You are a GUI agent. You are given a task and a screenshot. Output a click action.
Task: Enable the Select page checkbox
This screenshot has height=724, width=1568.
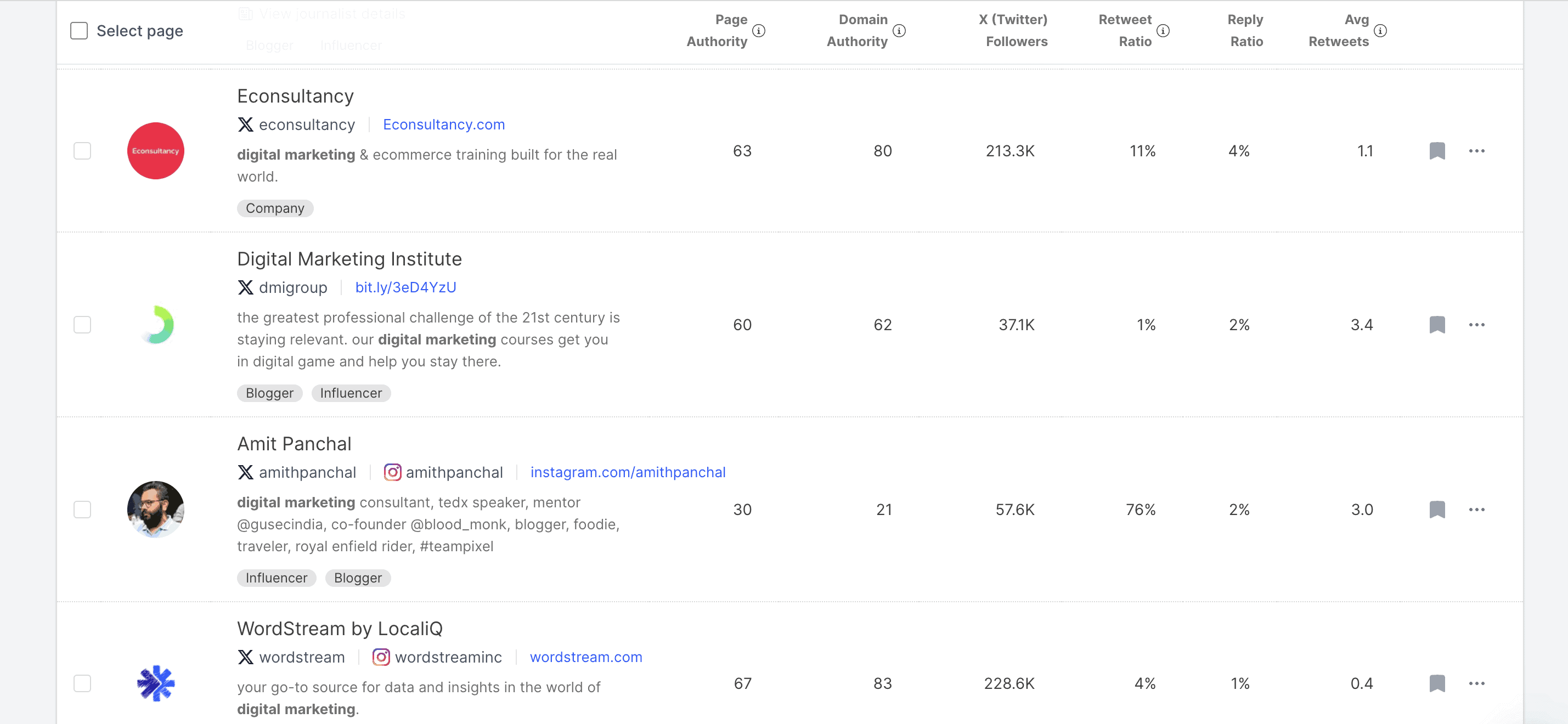(79, 29)
